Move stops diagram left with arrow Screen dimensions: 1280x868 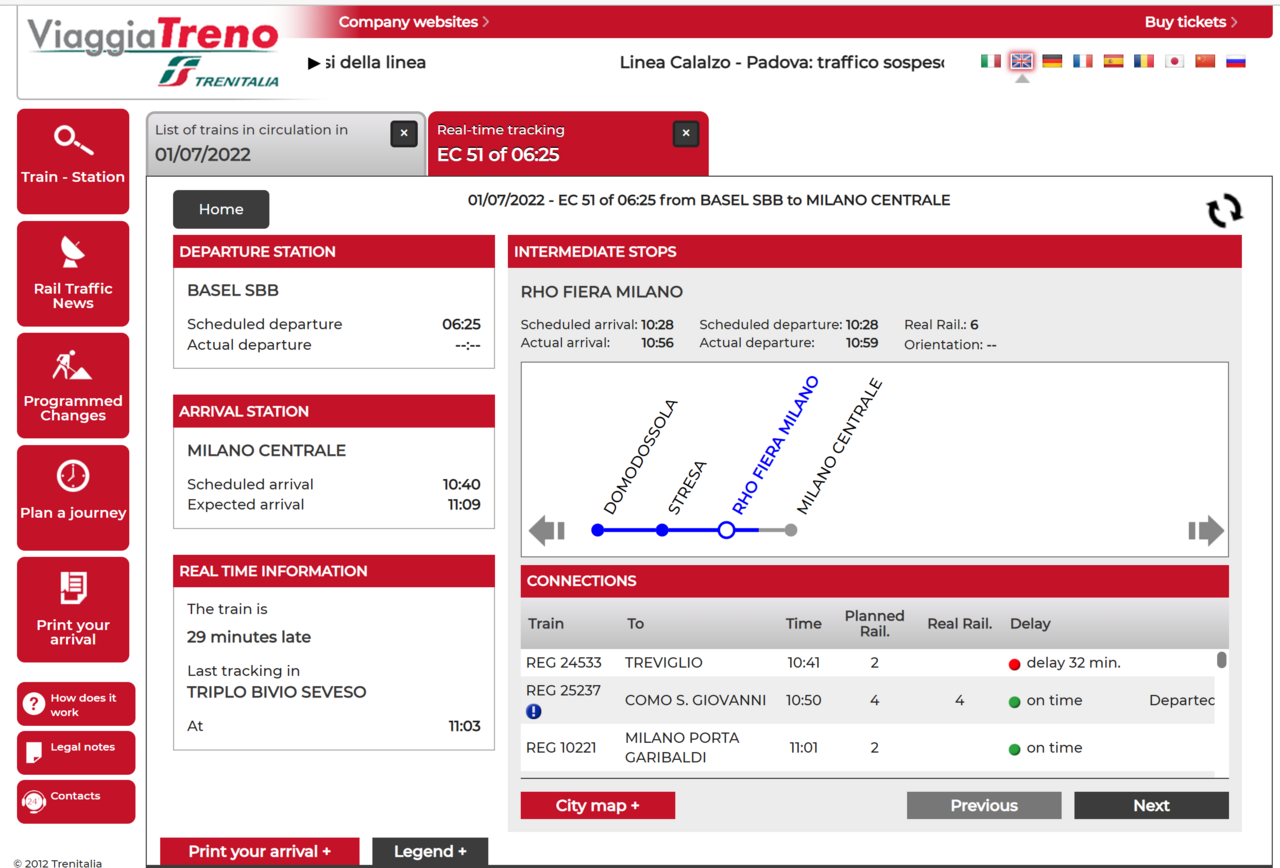tap(546, 530)
